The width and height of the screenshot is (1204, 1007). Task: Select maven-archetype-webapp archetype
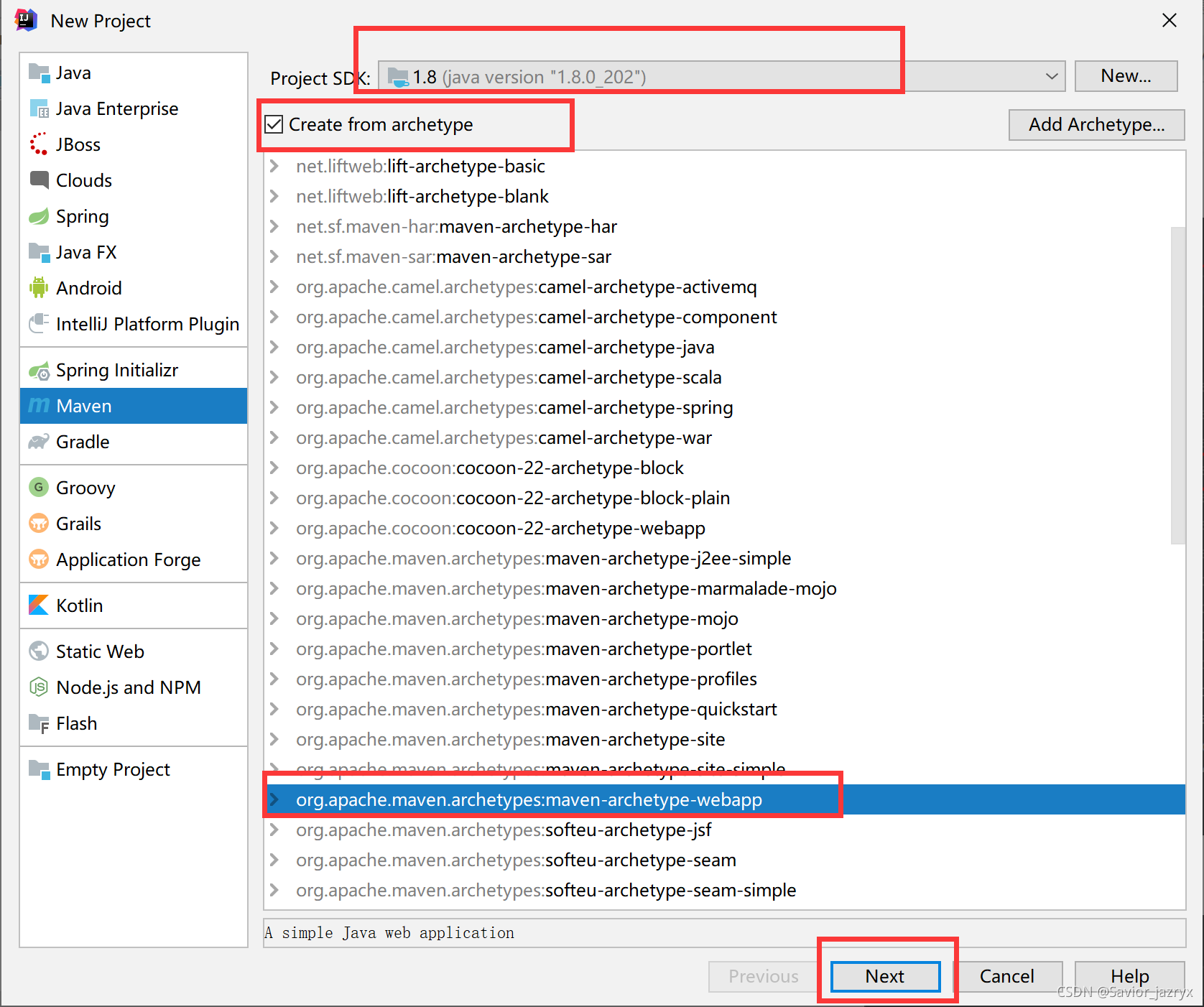tap(724, 799)
